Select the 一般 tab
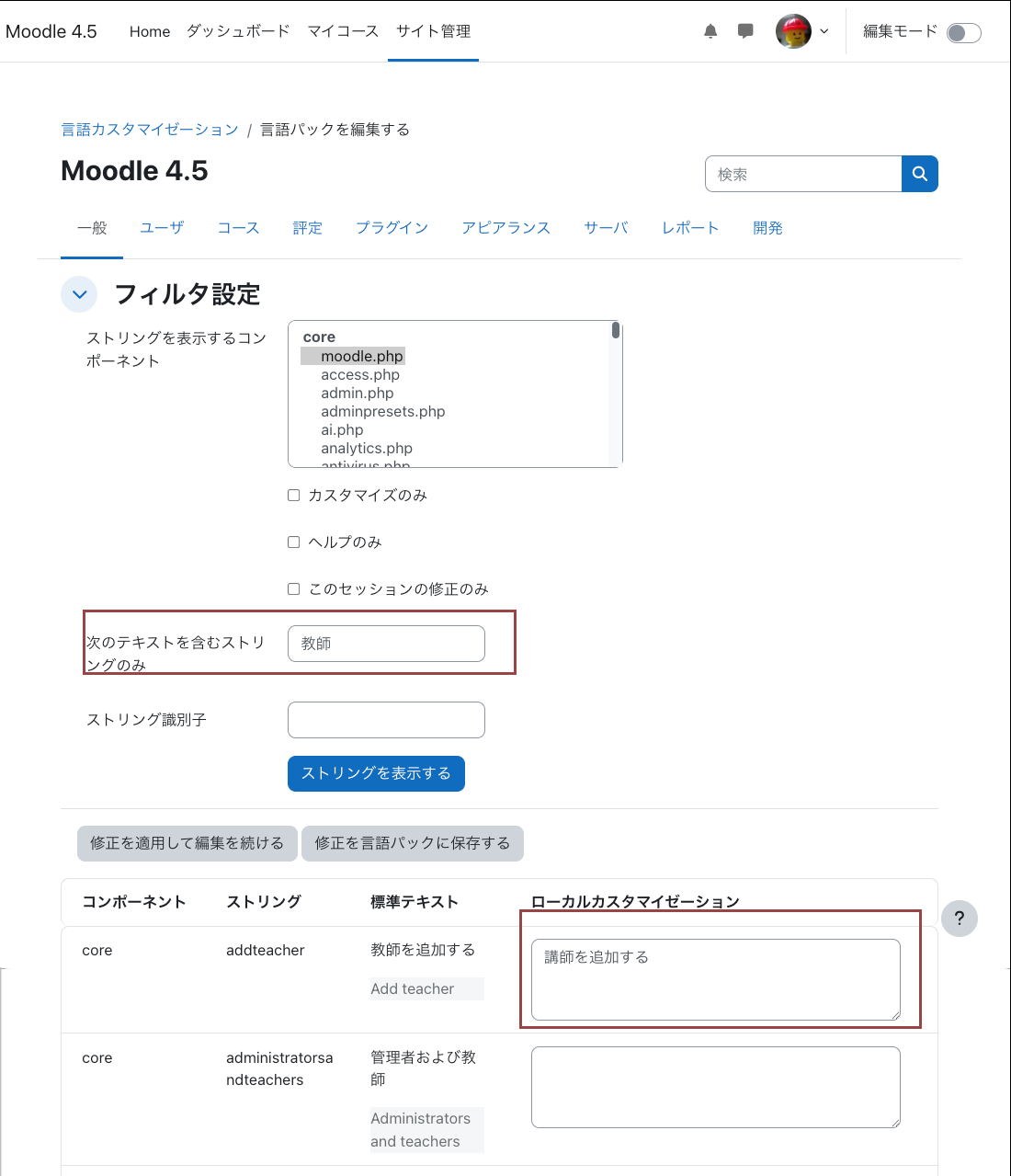Image resolution: width=1011 pixels, height=1176 pixels. click(x=92, y=228)
